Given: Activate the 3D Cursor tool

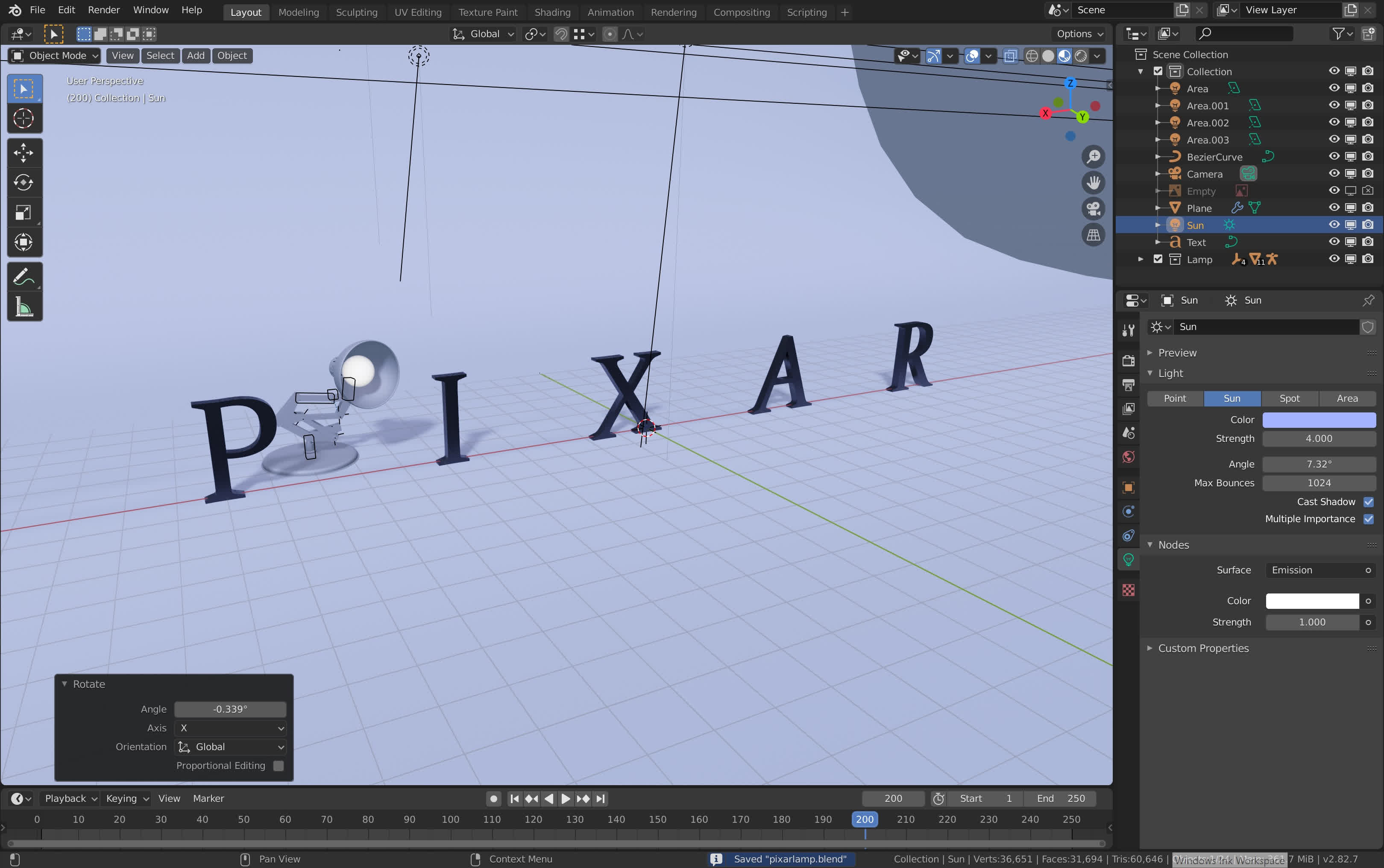Looking at the screenshot, I should (23, 119).
